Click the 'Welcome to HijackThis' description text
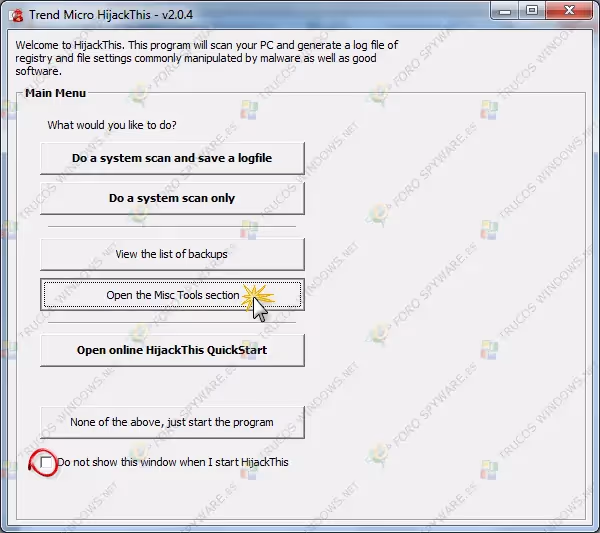Screen dimensions: 600x533 pos(207,58)
